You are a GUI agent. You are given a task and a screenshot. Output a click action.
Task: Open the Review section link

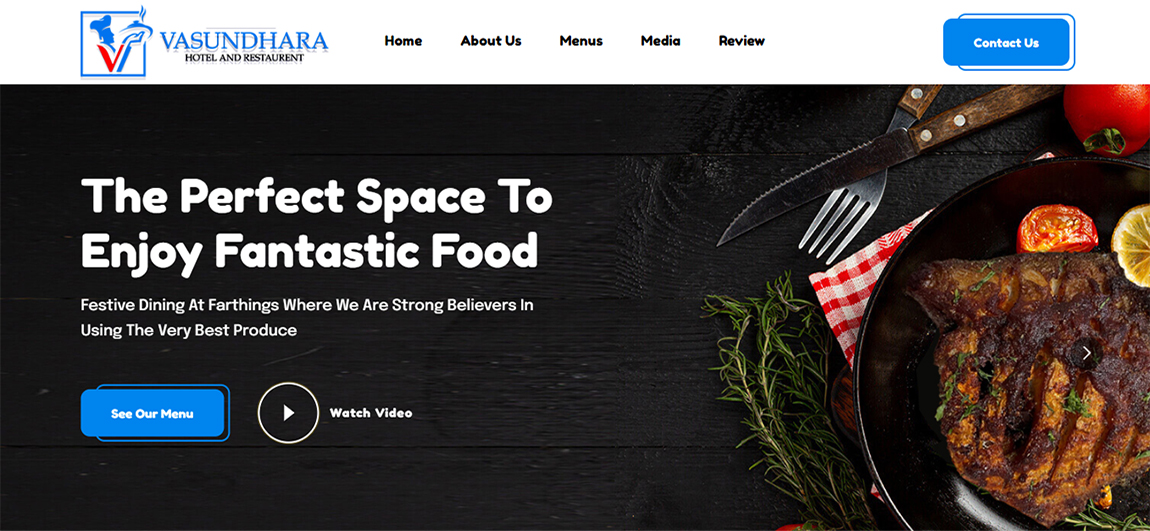tap(741, 41)
